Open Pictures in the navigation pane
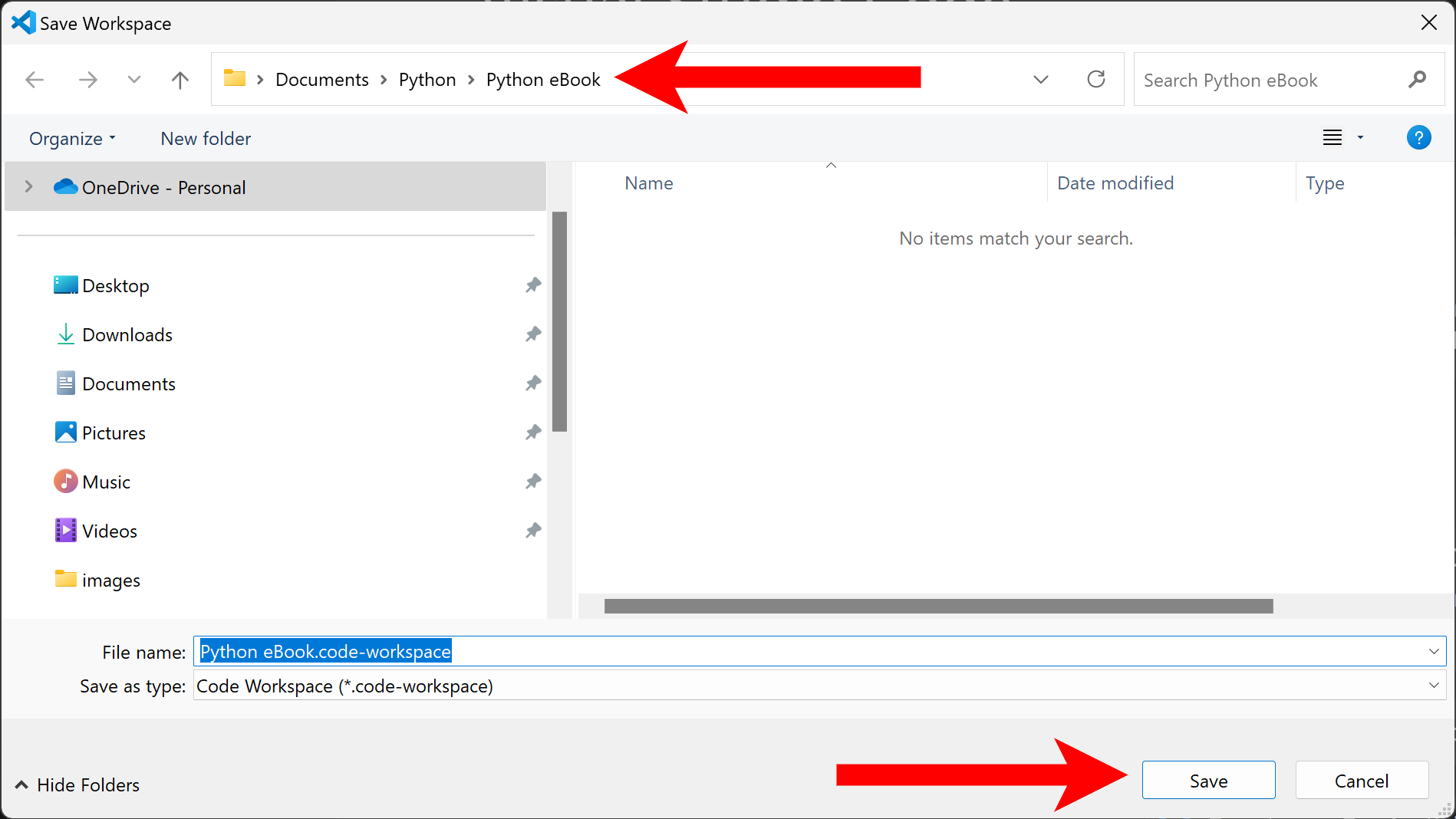 point(114,433)
